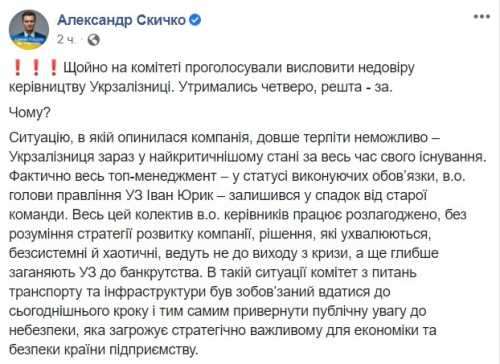Screen dimensions: 500x364
Task: Click the word "Фактично" in the post
Action: pos(40,177)
